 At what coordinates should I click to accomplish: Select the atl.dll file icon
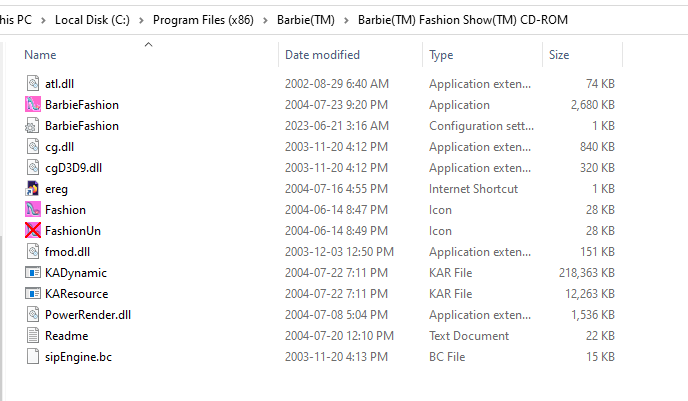click(x=32, y=83)
